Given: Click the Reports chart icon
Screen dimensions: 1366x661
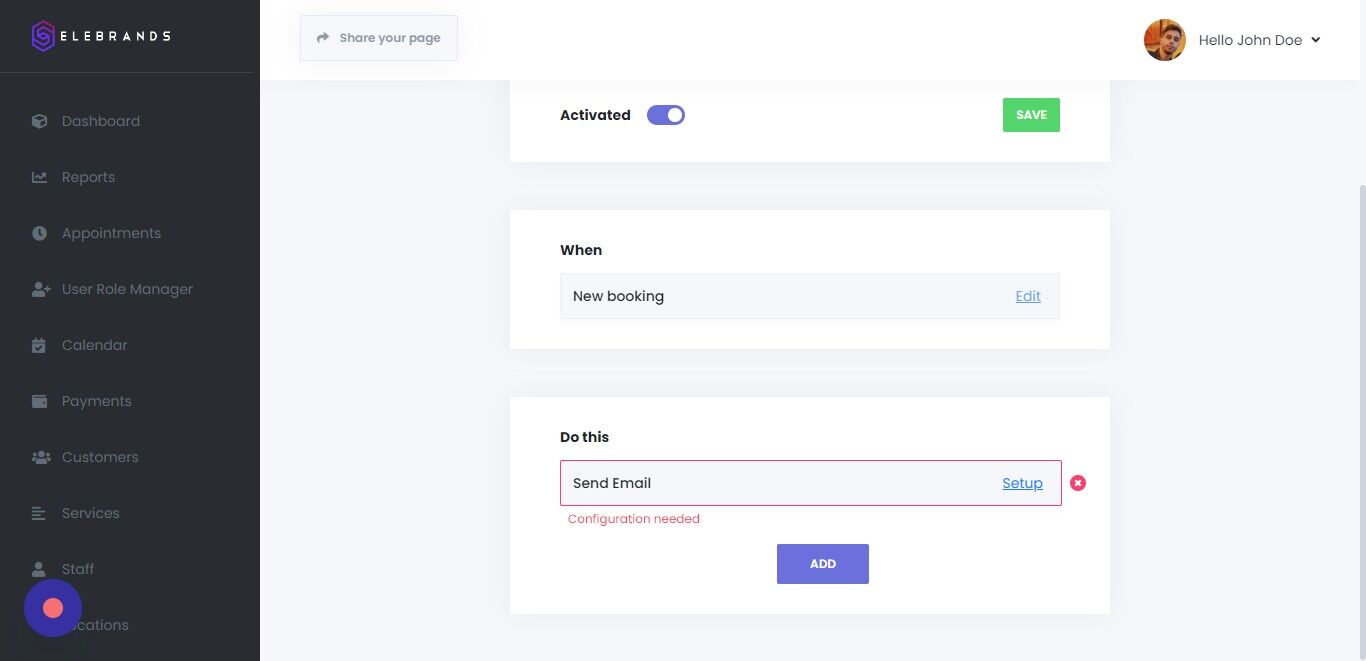Looking at the screenshot, I should (x=40, y=177).
